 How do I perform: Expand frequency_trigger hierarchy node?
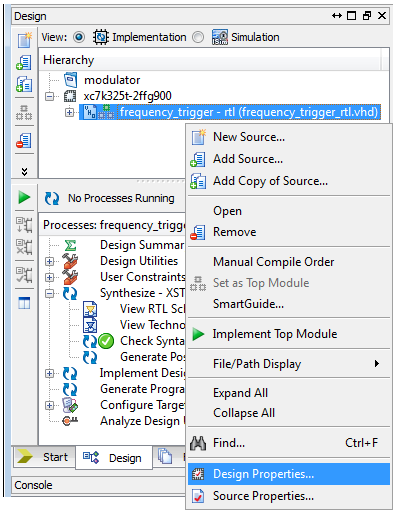pos(69,113)
